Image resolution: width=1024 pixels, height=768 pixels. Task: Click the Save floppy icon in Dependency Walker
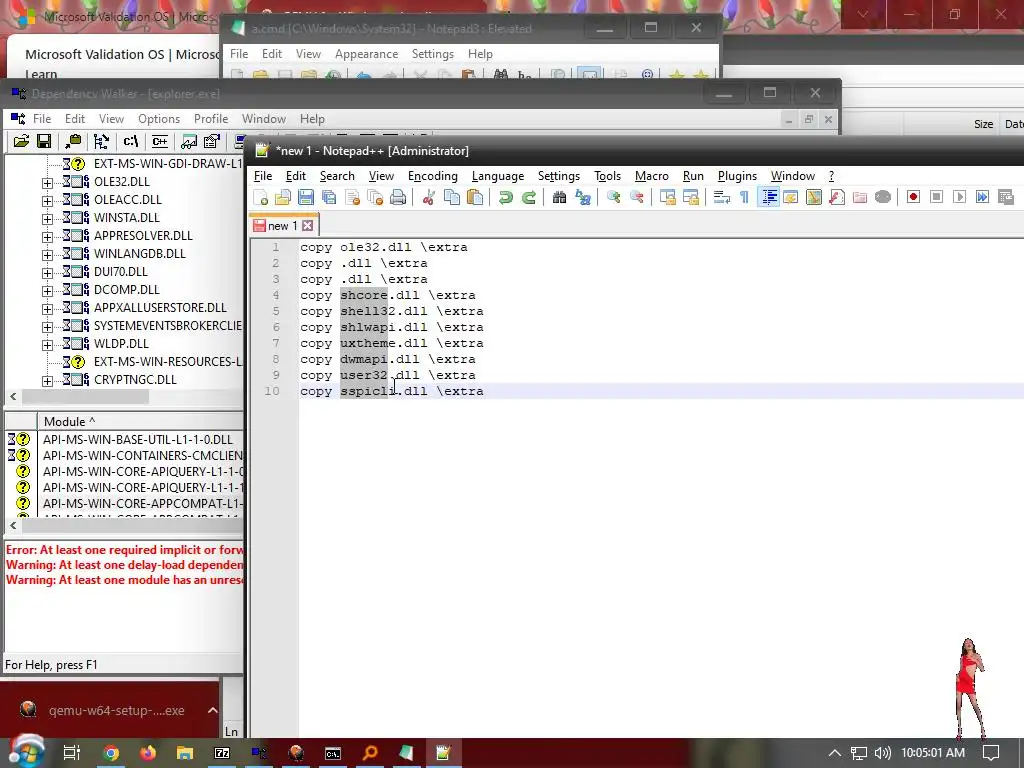pyautogui.click(x=44, y=141)
